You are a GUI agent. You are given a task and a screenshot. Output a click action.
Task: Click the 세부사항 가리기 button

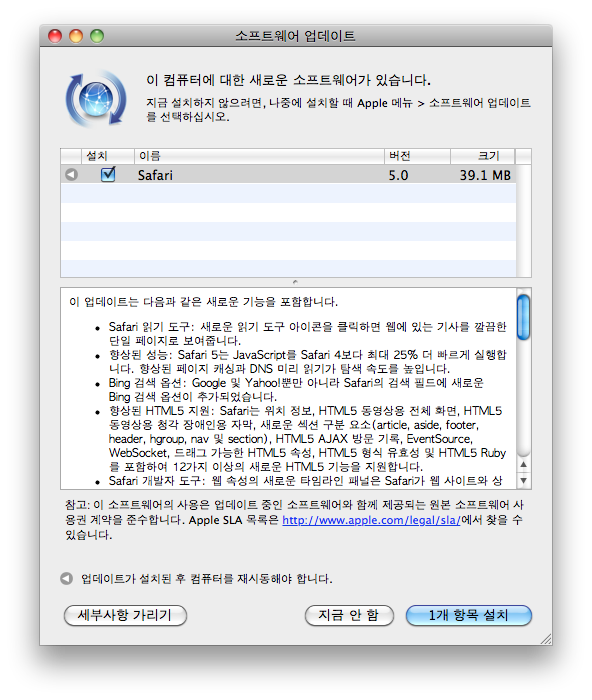tap(125, 615)
